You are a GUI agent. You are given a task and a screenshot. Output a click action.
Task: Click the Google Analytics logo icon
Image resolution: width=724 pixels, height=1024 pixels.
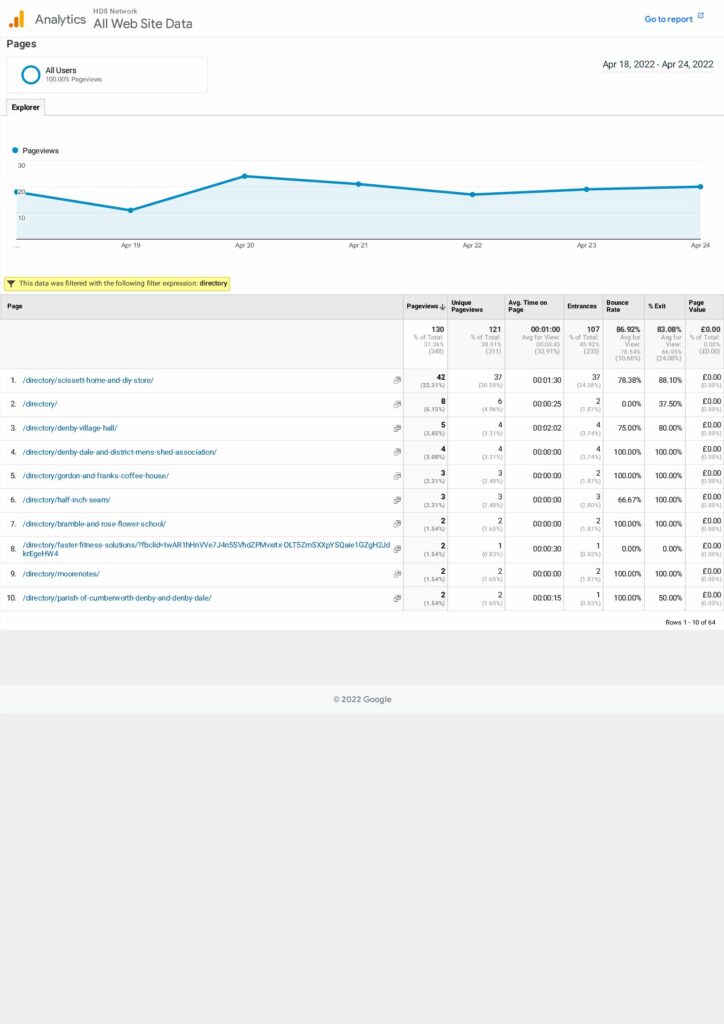(x=16, y=19)
